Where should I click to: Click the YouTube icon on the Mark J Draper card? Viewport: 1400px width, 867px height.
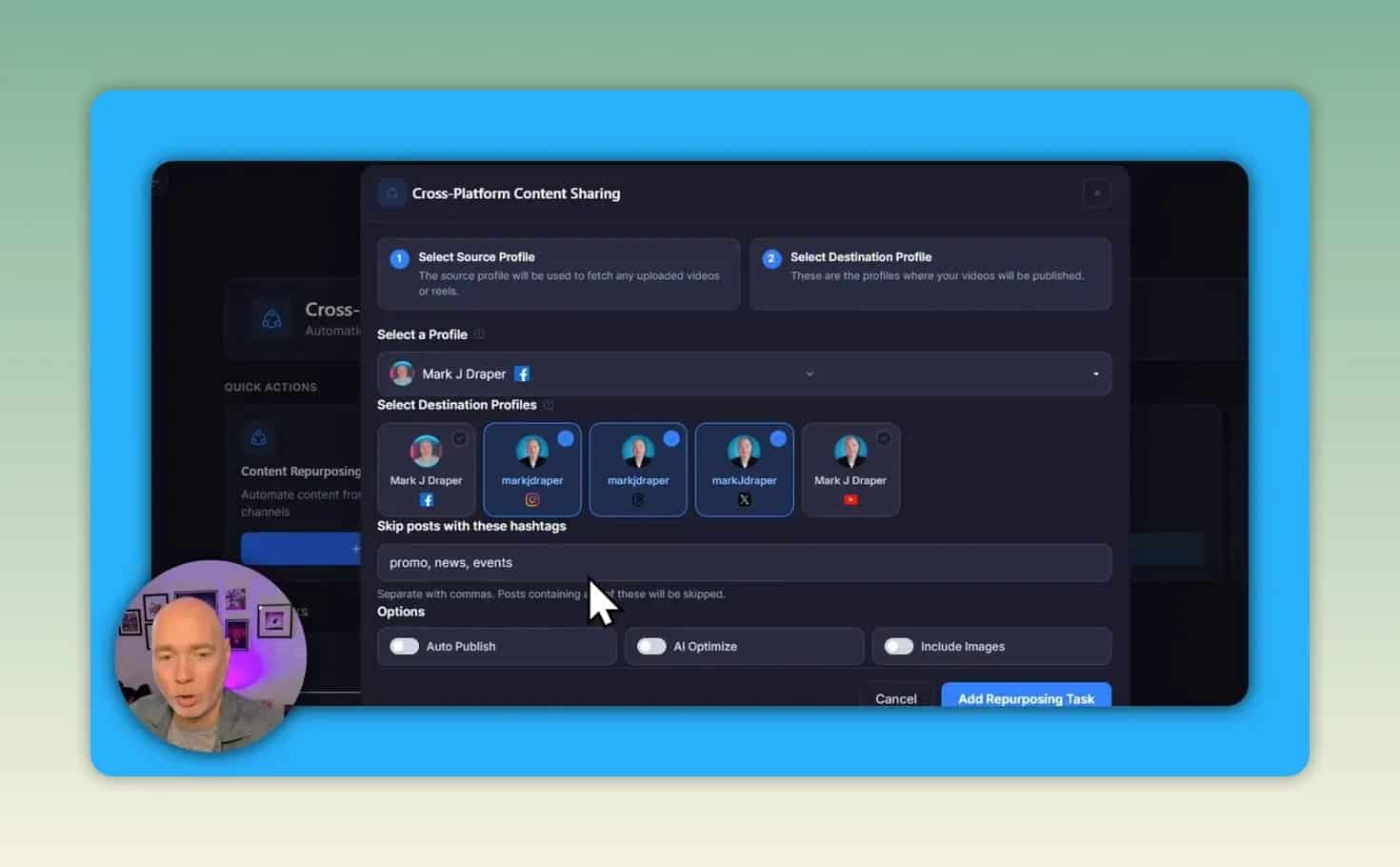(x=850, y=500)
